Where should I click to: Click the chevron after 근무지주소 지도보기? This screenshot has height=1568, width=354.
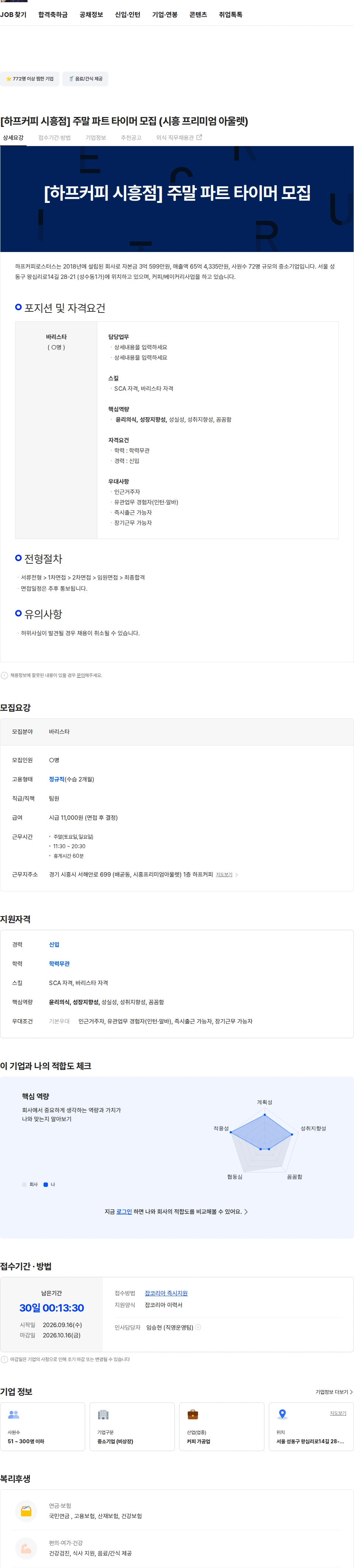click(x=237, y=875)
